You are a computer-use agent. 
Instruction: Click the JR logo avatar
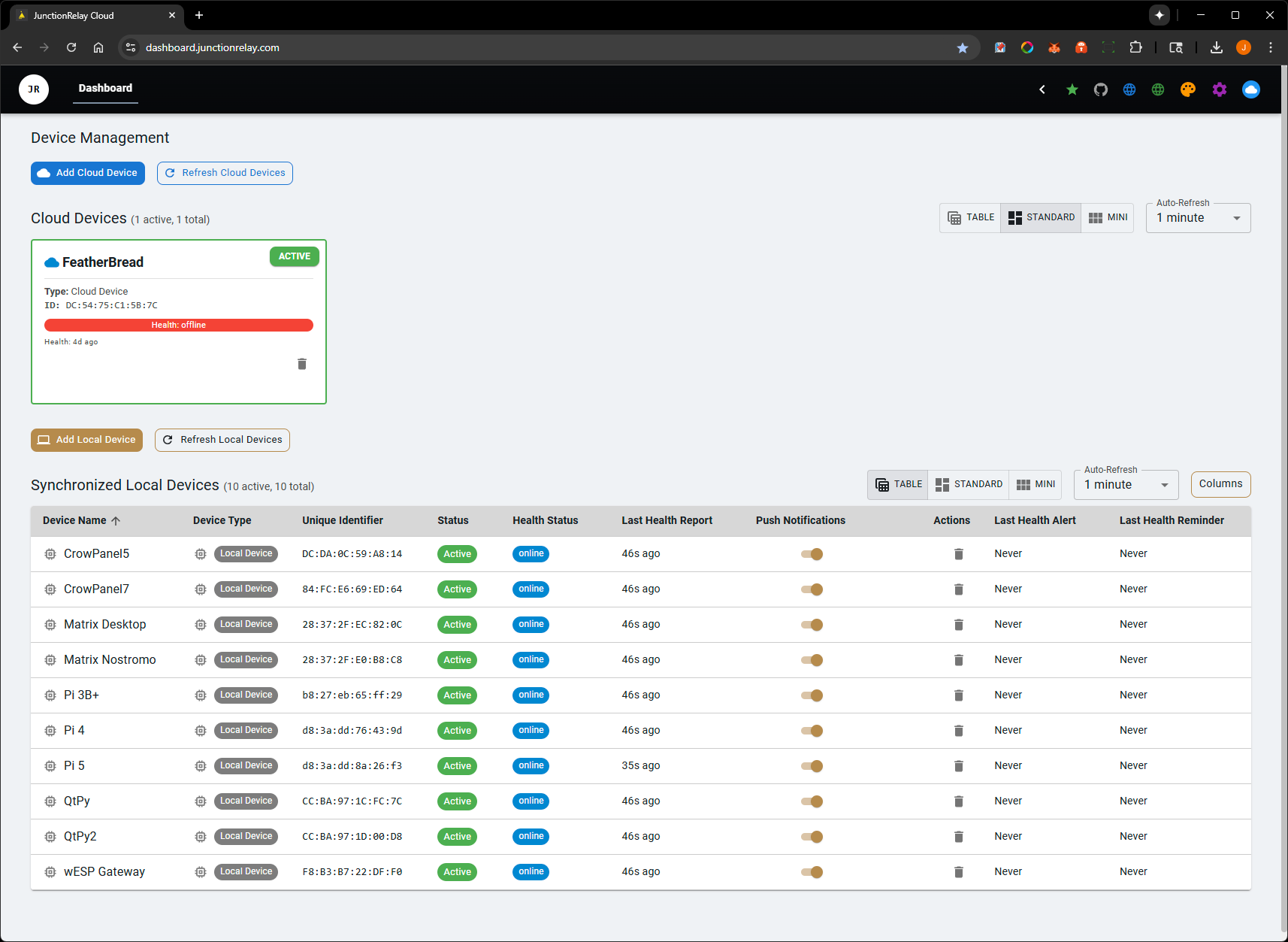coord(34,89)
